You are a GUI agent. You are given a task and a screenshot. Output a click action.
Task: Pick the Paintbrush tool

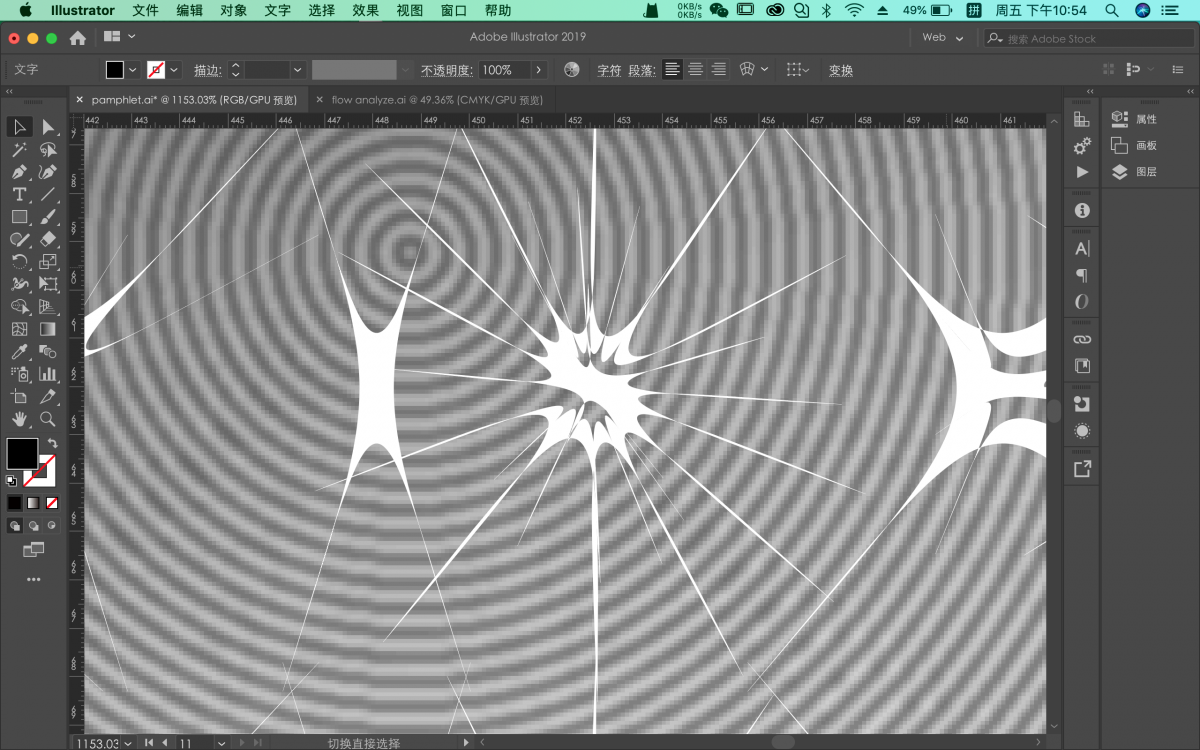pyautogui.click(x=48, y=217)
